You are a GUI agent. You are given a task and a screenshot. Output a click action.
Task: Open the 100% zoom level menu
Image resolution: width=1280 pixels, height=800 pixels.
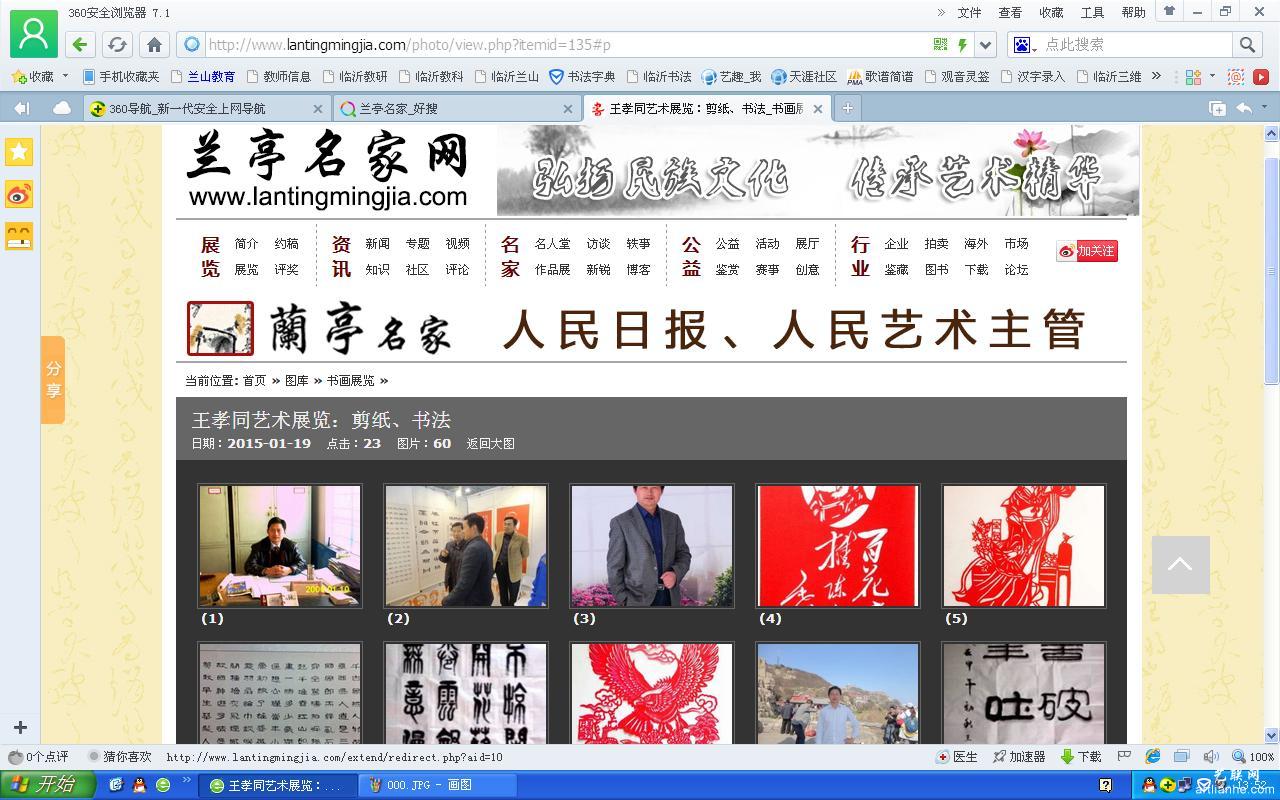coord(1254,757)
